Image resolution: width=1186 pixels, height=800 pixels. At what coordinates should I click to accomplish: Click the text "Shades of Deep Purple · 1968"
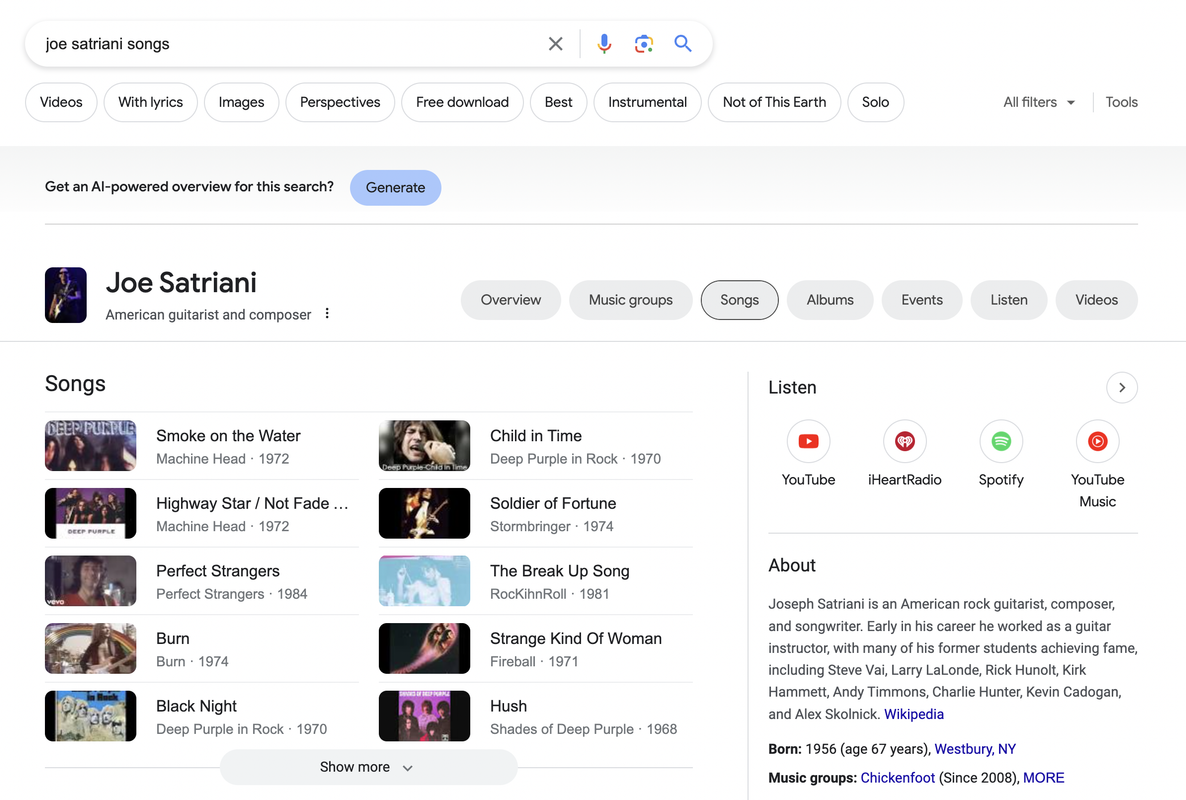[x=583, y=729]
